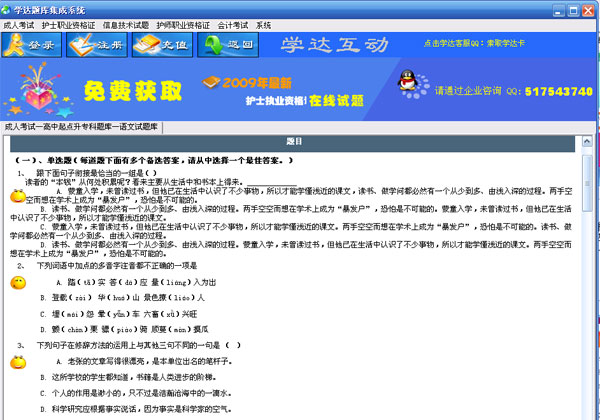Open the 信息技术试题 menu
This screenshot has width=600, height=420.
pos(126,25)
